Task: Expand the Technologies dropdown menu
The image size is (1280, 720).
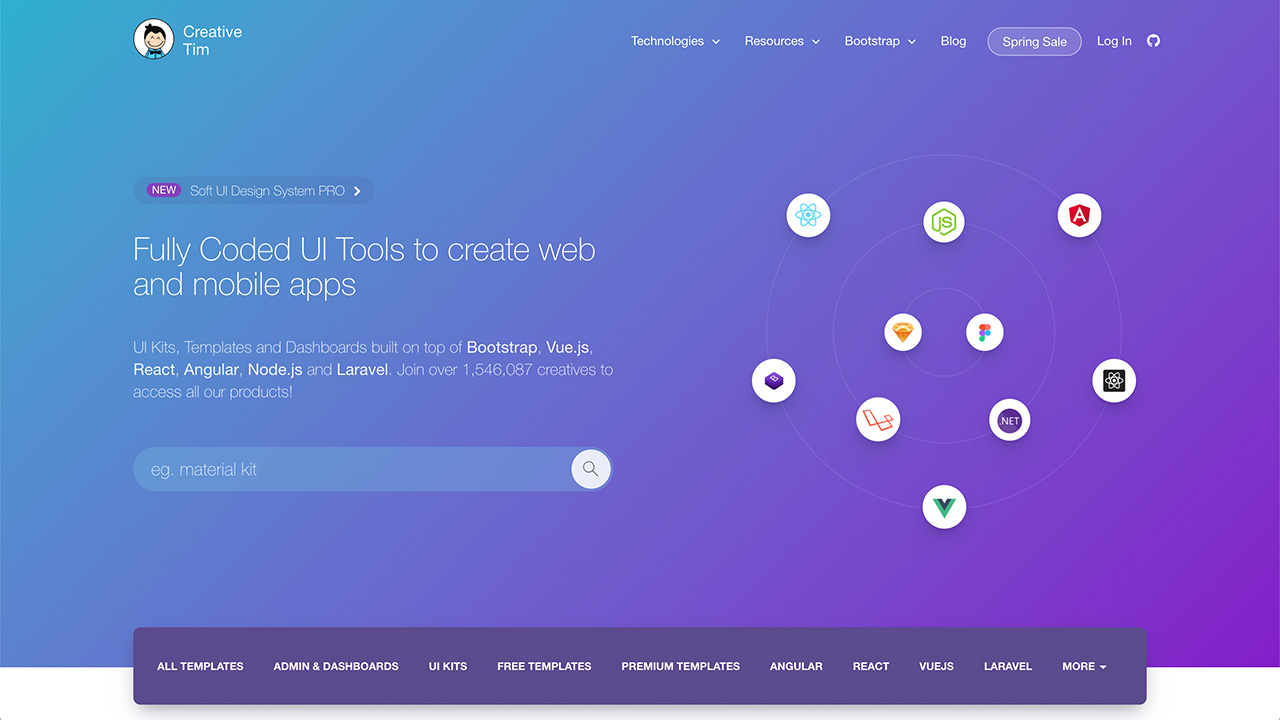Action: point(675,41)
